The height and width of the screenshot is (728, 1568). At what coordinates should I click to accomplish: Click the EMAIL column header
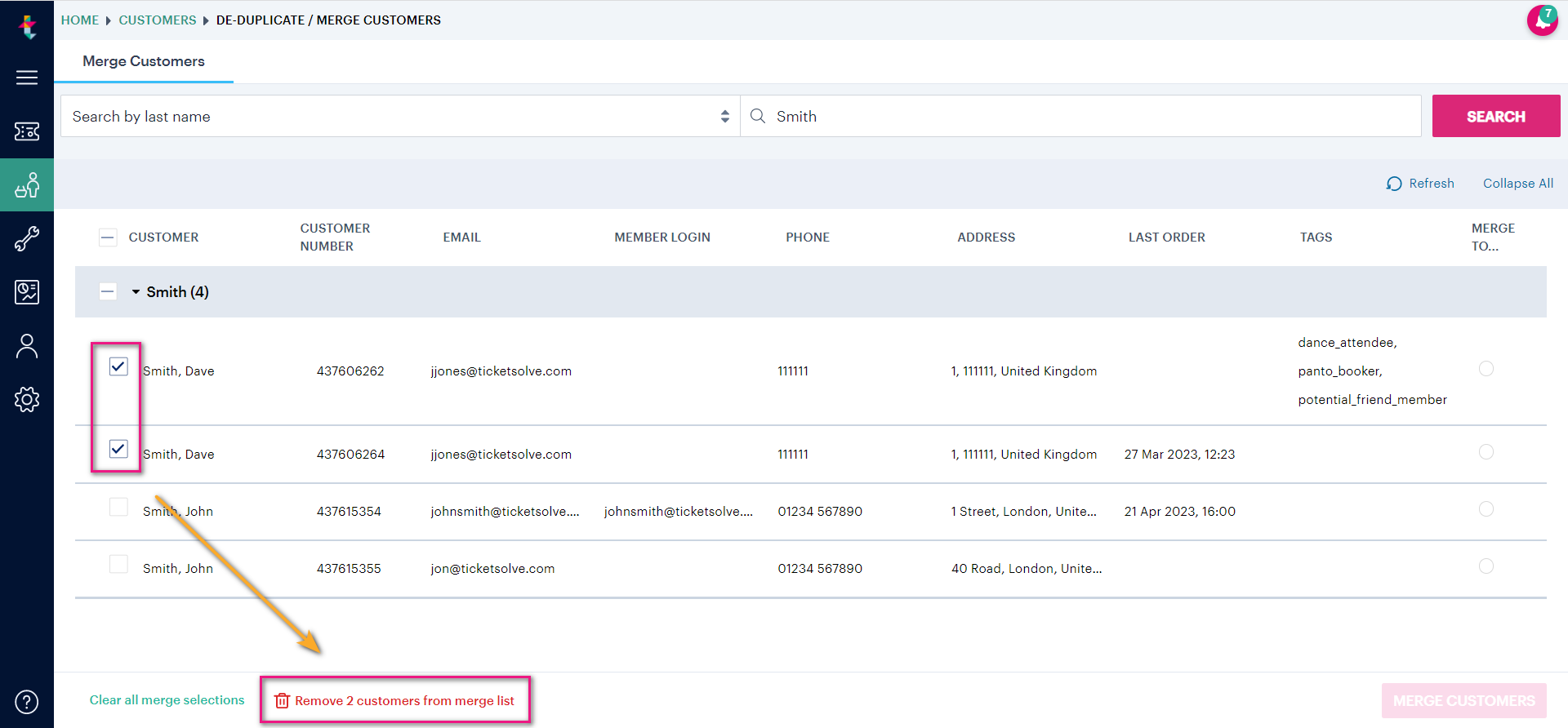pos(461,237)
